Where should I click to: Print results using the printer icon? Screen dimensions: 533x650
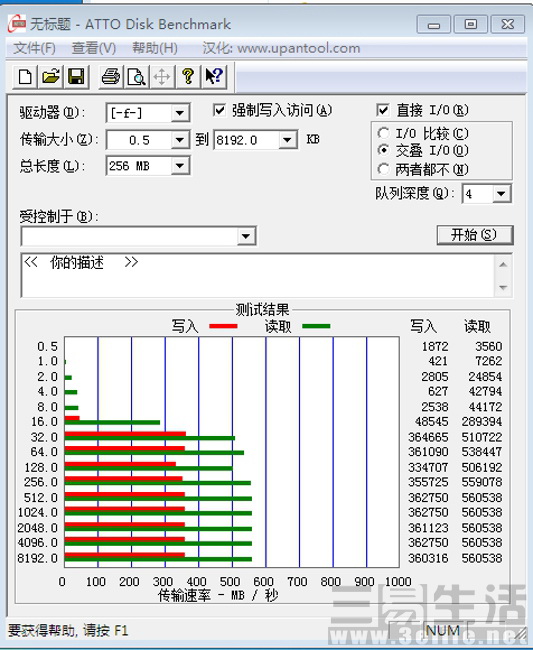click(111, 77)
